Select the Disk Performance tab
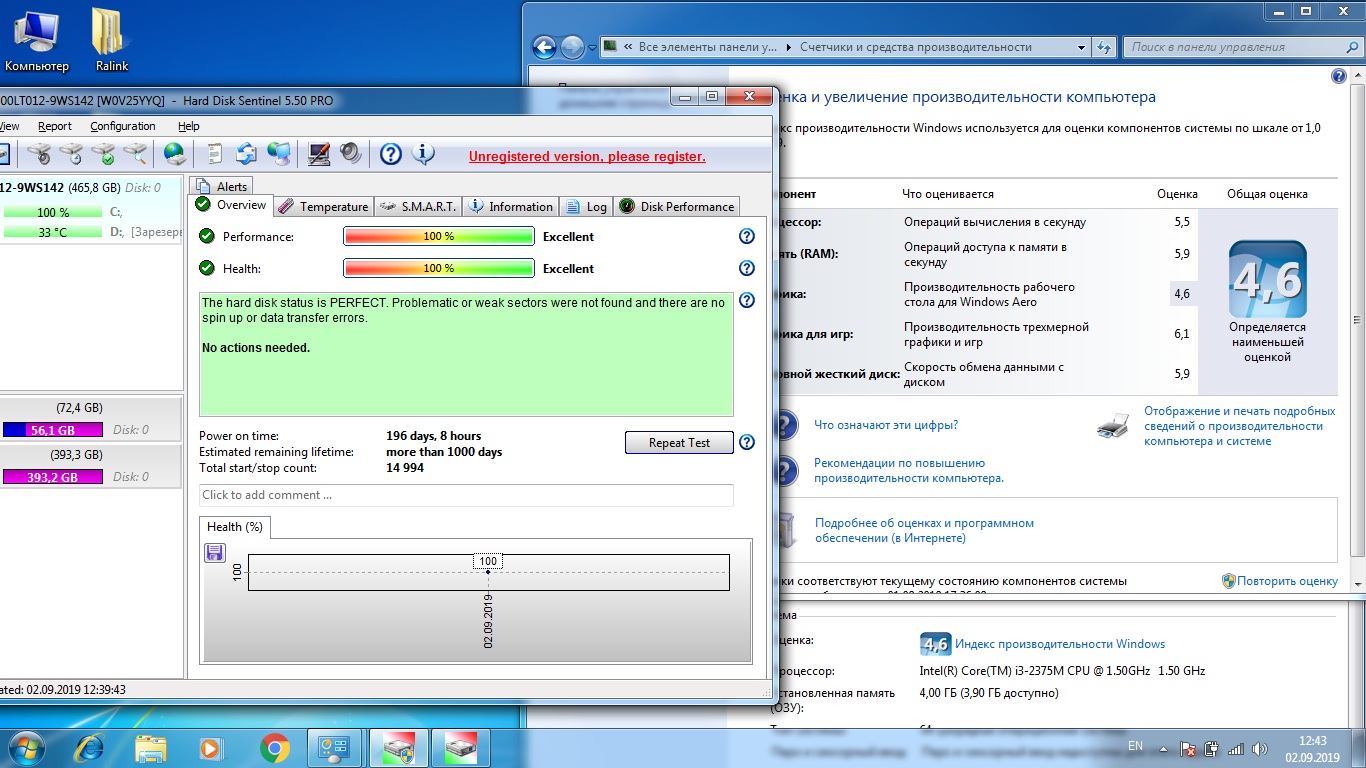The image size is (1366, 768). click(677, 207)
